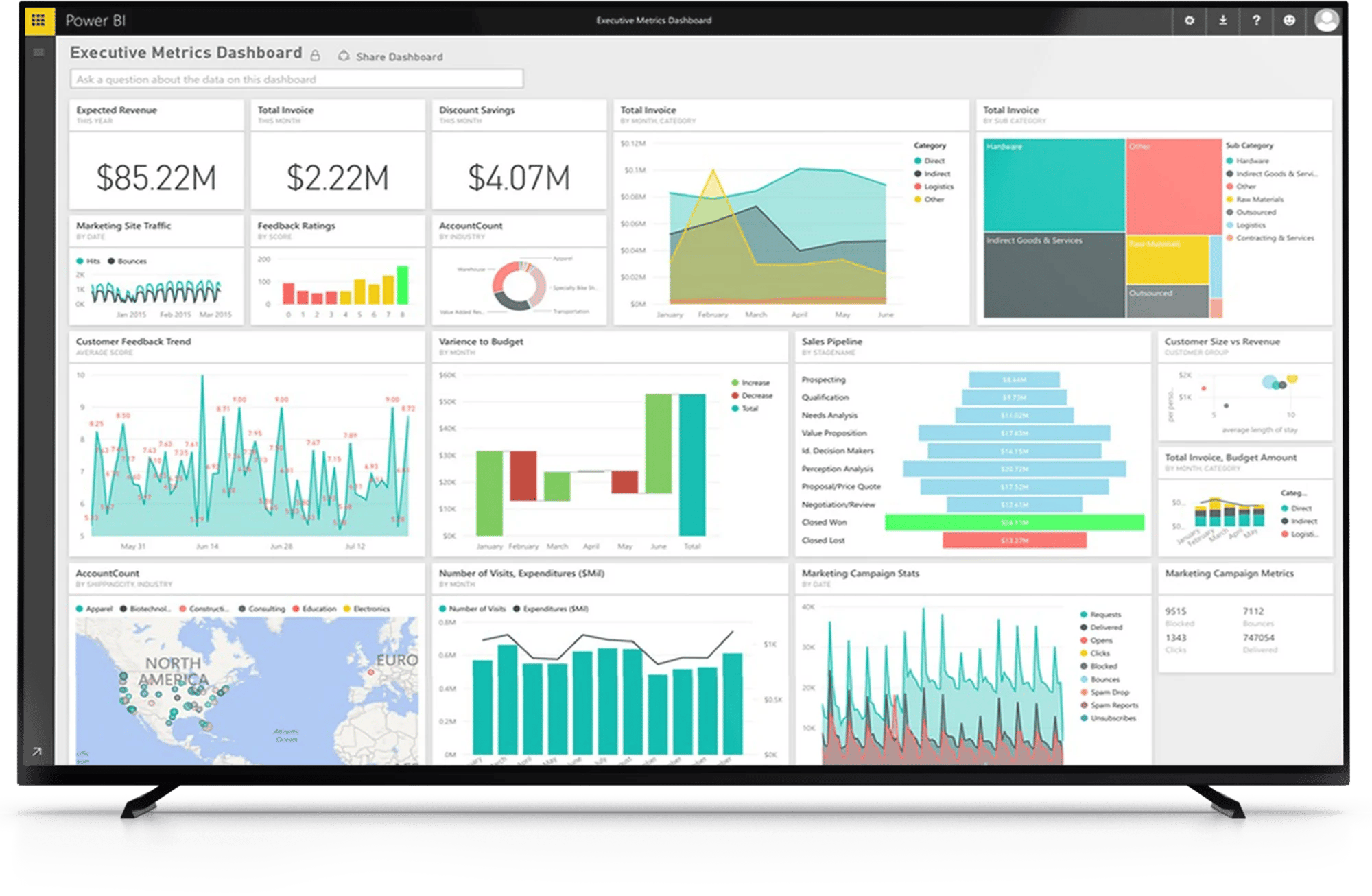Click Share Dashboard link
1372x896 pixels.
[399, 57]
